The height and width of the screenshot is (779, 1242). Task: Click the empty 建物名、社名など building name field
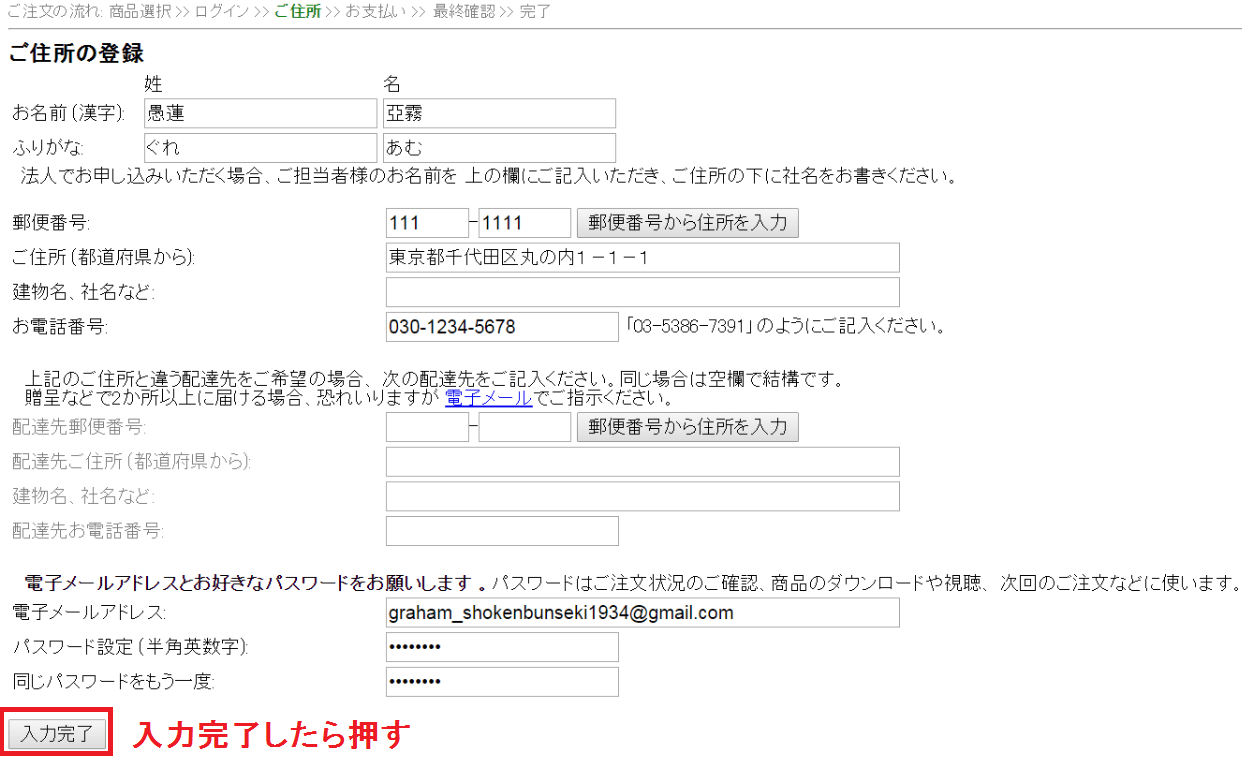(x=642, y=292)
